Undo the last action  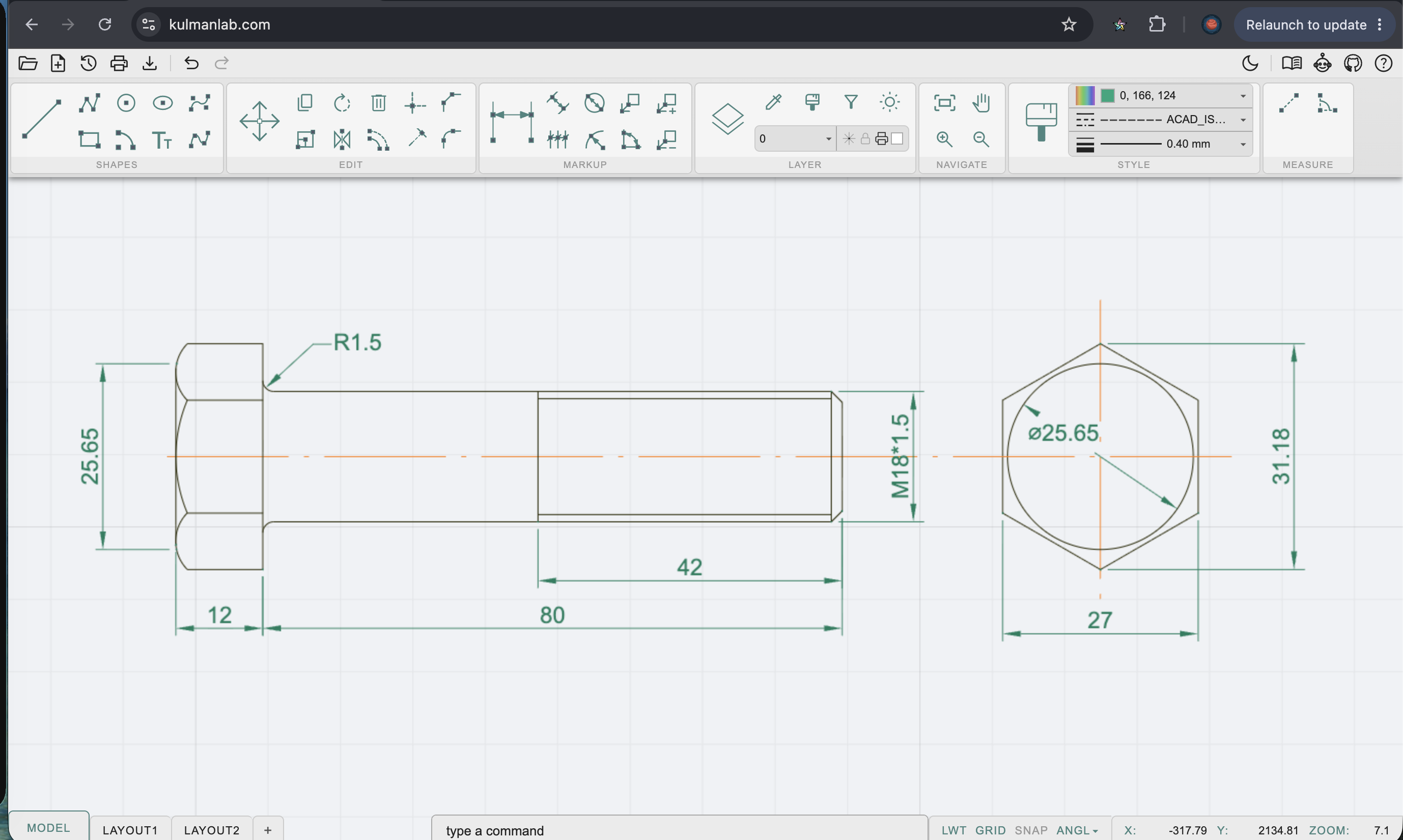(191, 63)
